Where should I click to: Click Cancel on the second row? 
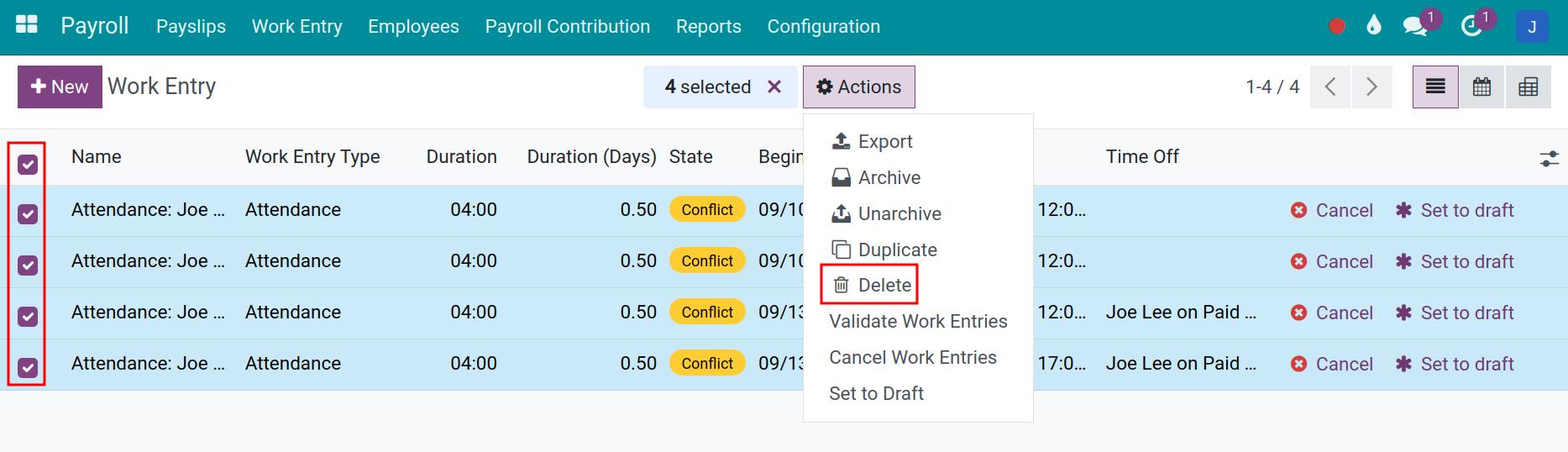[1332, 261]
